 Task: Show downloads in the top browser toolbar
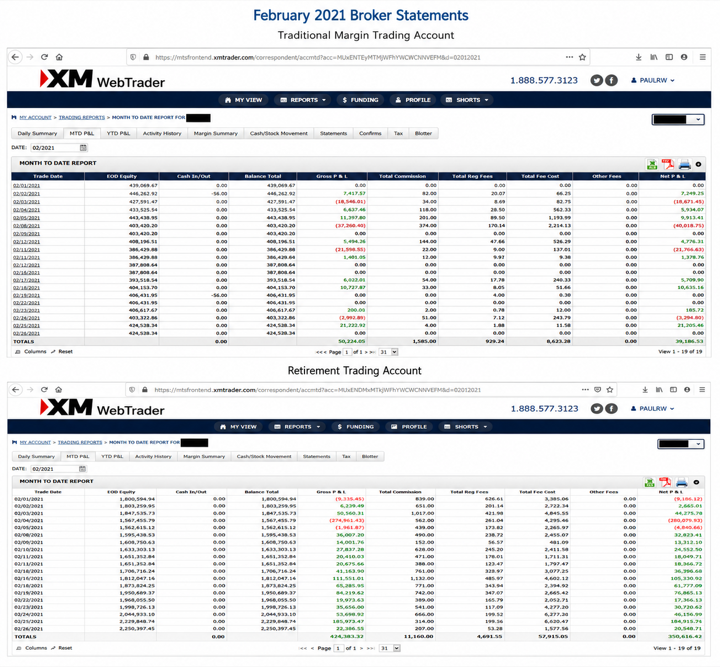click(638, 57)
